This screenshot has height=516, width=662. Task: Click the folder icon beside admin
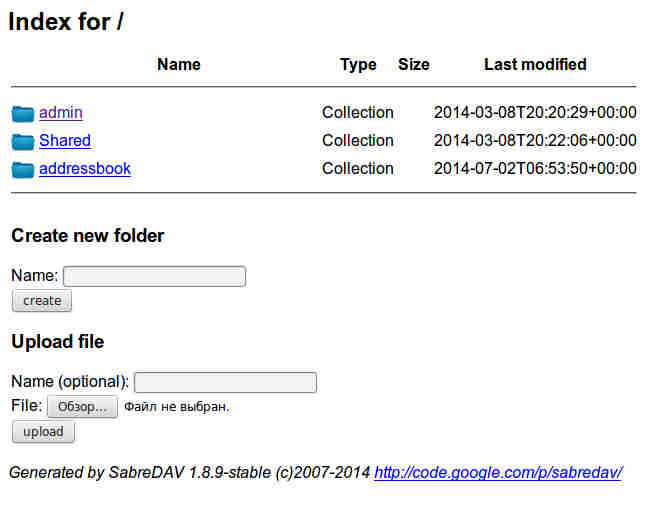pos(23,114)
